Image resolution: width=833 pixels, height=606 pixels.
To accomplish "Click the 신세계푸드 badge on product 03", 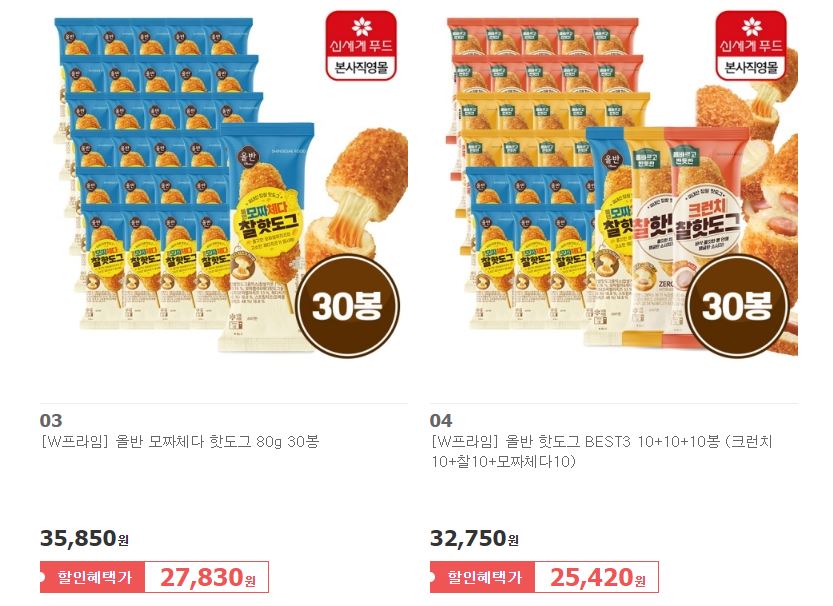I will (361, 45).
